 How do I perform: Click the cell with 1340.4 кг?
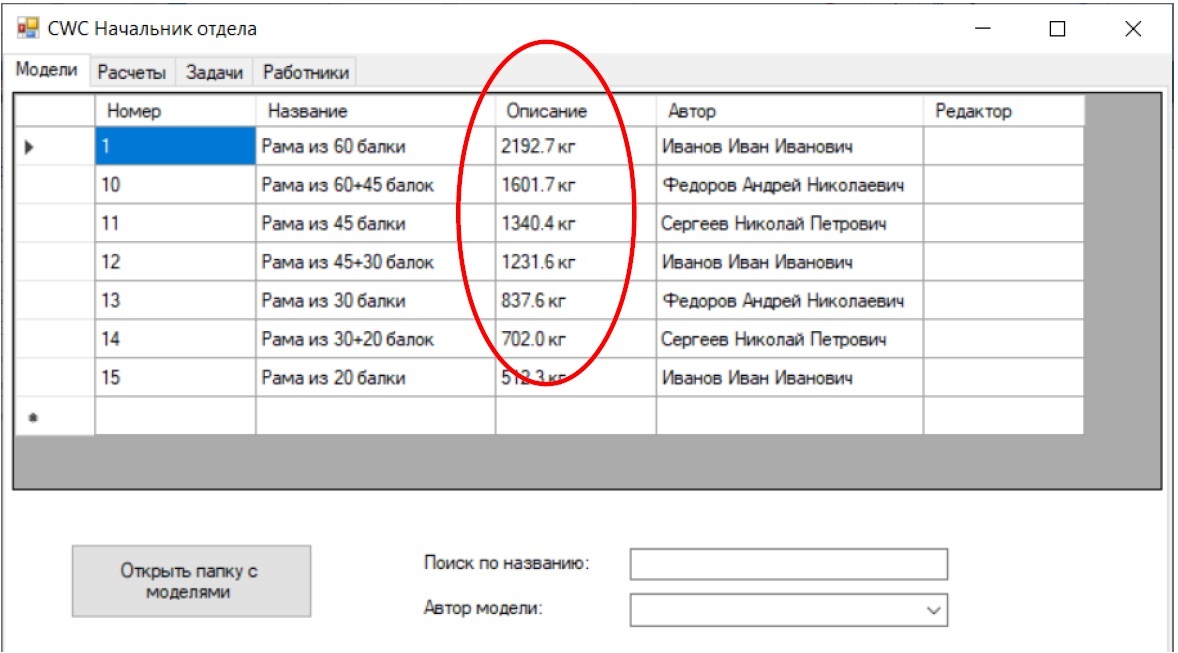click(x=575, y=224)
